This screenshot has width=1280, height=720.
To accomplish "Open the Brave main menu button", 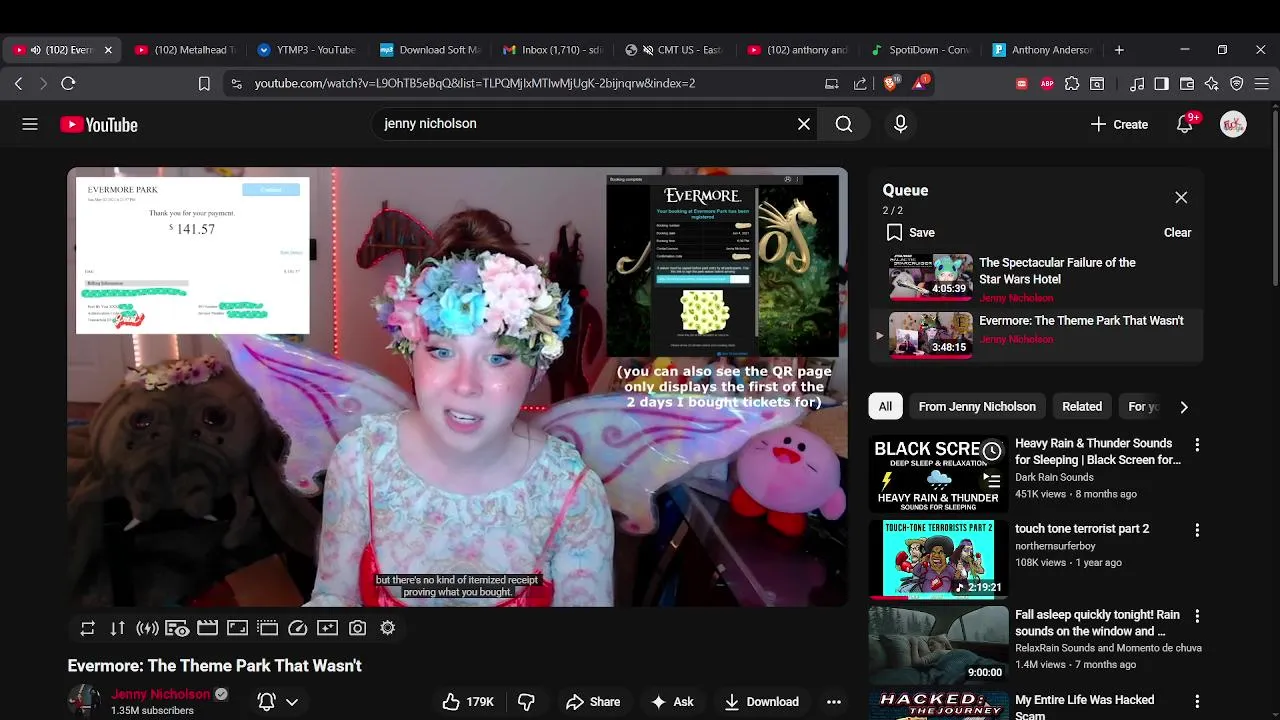I will pos(1262,84).
